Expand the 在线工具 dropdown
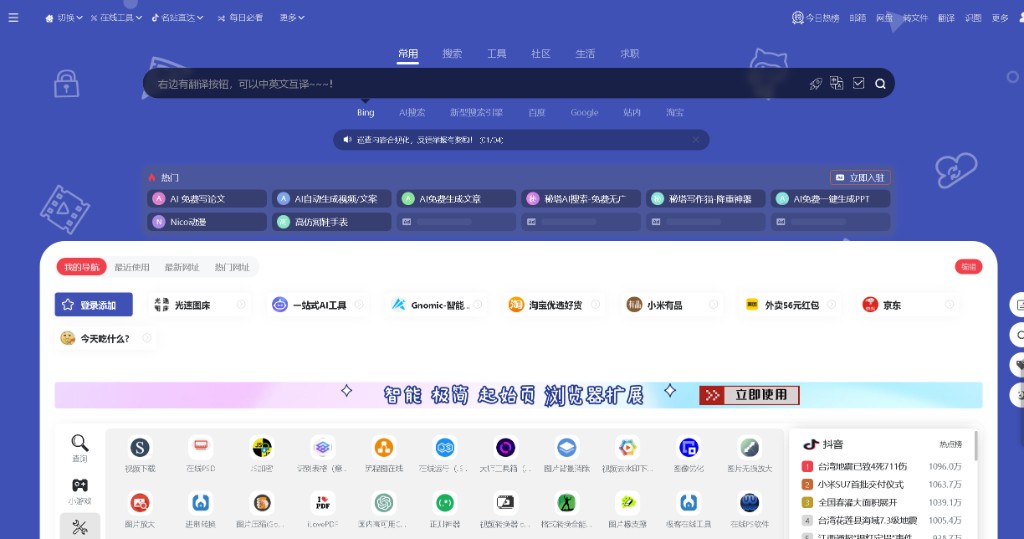The height and width of the screenshot is (539, 1024). click(116, 18)
